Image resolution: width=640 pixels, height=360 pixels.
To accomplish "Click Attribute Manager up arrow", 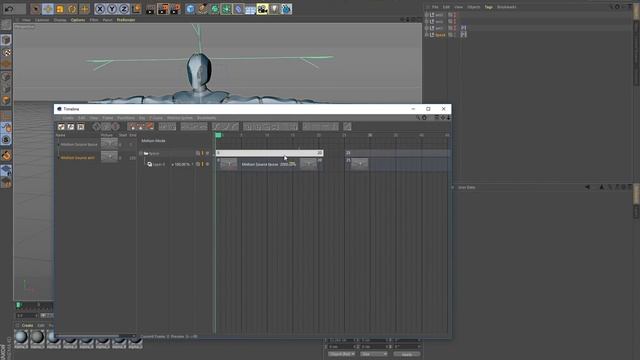I will (602, 187).
